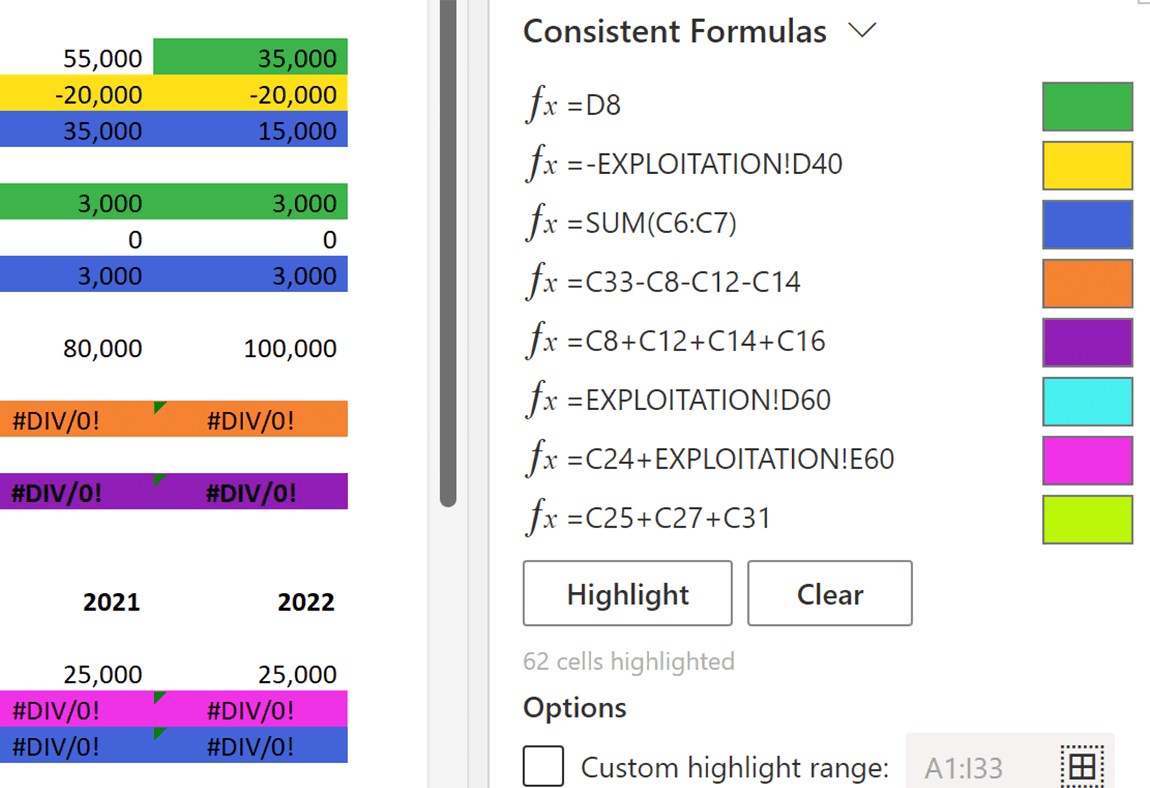Screen dimensions: 1150x788
Task: Click the range selector grid icon
Action: pos(1081,767)
